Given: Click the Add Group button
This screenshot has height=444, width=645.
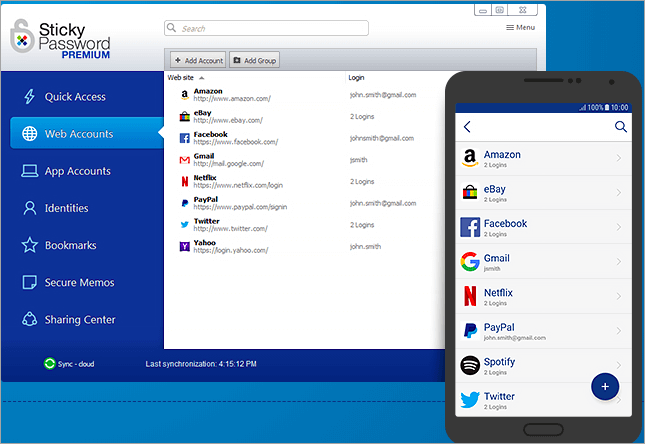Looking at the screenshot, I should (254, 60).
